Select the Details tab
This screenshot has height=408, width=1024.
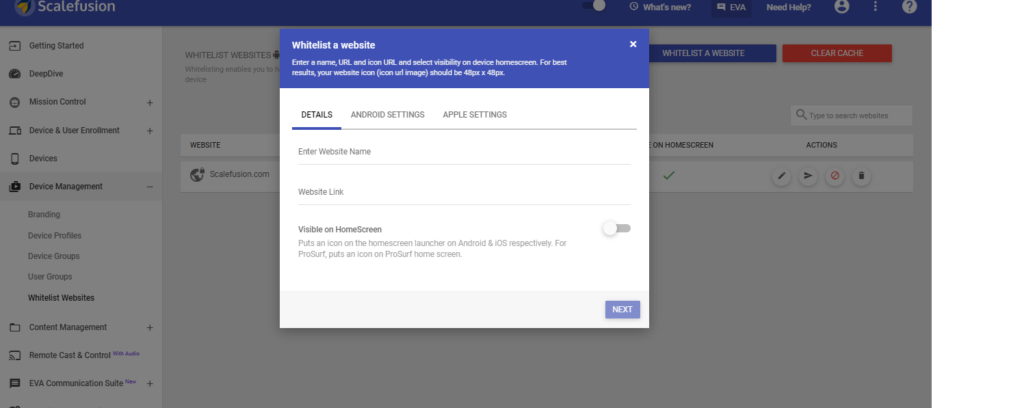point(317,115)
